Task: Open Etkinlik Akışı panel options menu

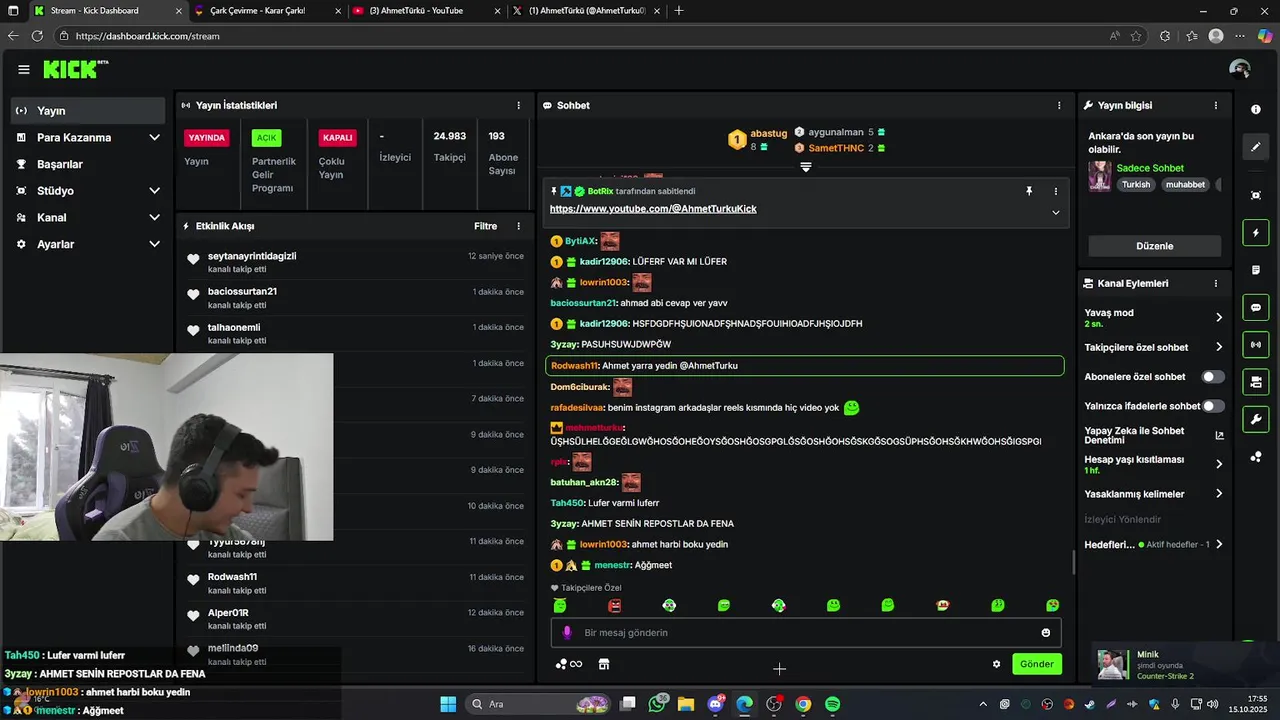Action: [x=518, y=226]
